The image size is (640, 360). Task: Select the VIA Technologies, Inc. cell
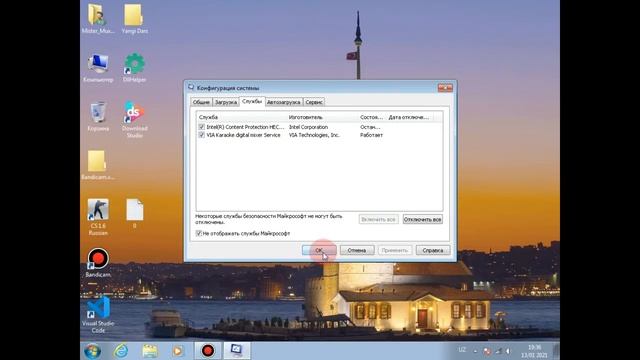coord(314,135)
